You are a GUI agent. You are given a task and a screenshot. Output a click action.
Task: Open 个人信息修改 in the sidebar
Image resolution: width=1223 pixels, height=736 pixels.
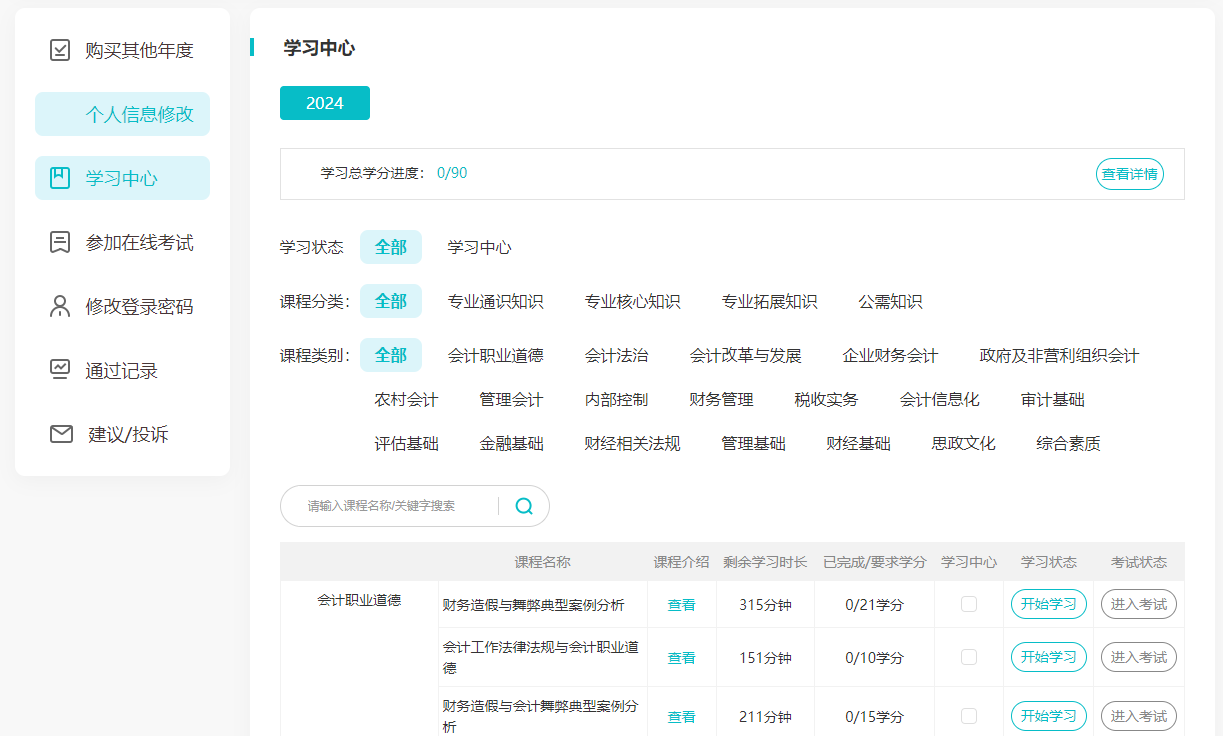coord(139,114)
